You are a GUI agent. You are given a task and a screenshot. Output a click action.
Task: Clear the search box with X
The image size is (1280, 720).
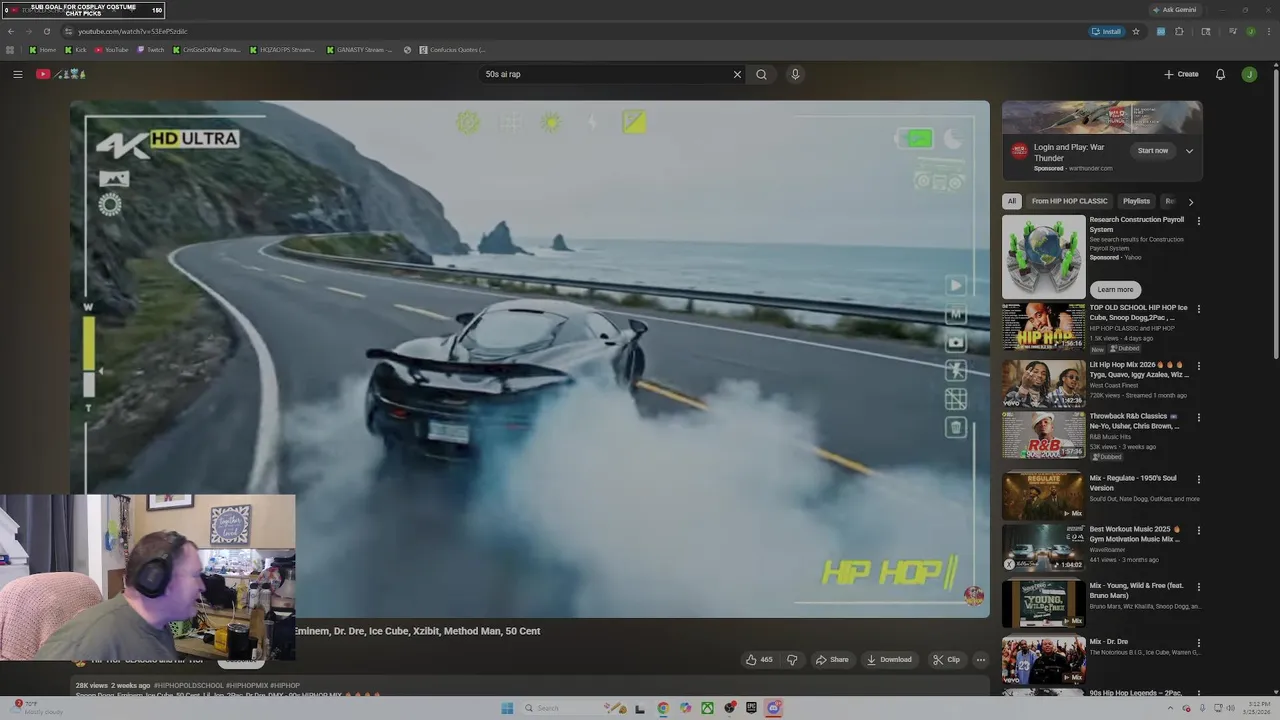pyautogui.click(x=737, y=74)
